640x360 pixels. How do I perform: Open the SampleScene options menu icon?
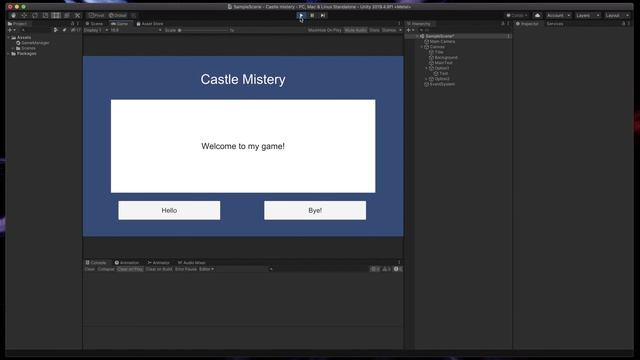509,36
